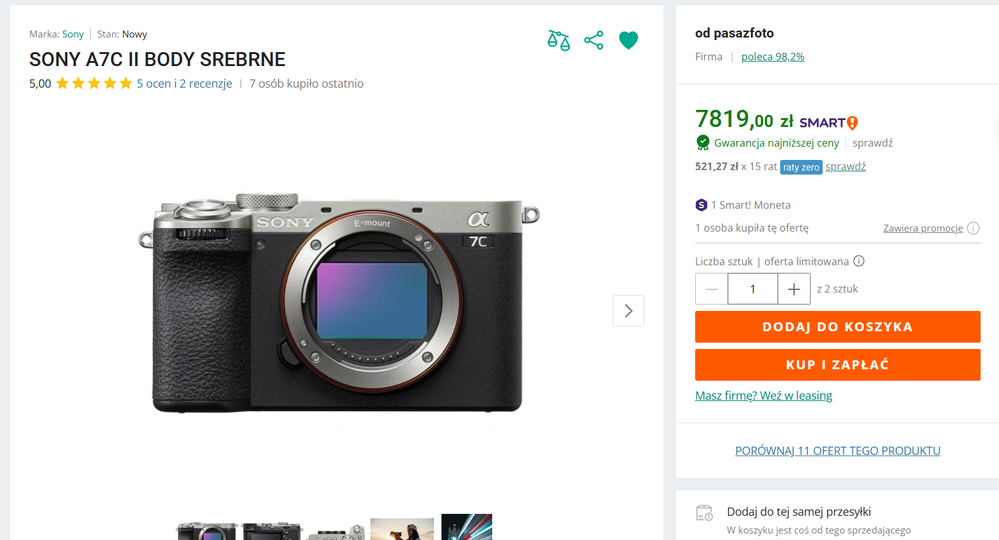The width and height of the screenshot is (999, 540).
Task: Click the poleca 98,2% seller rating link
Action: coord(772,57)
